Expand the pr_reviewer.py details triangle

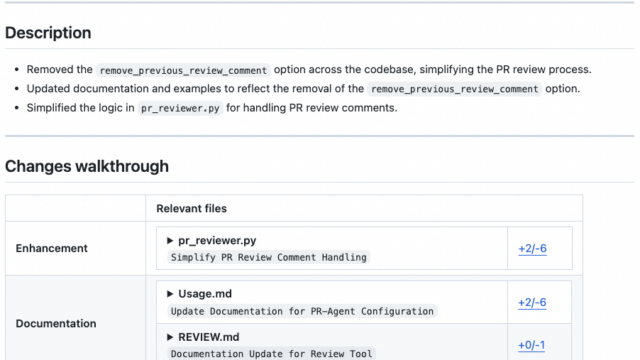click(x=170, y=241)
